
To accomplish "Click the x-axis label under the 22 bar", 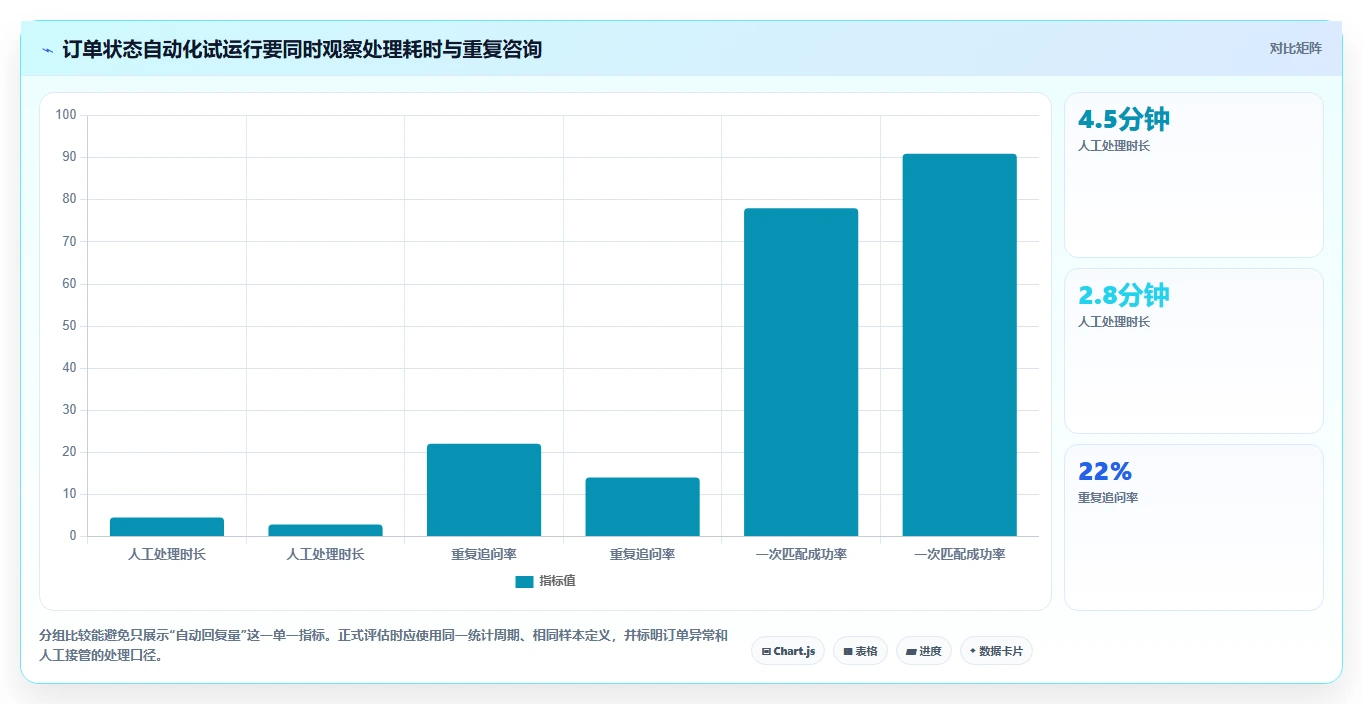I will [x=484, y=554].
